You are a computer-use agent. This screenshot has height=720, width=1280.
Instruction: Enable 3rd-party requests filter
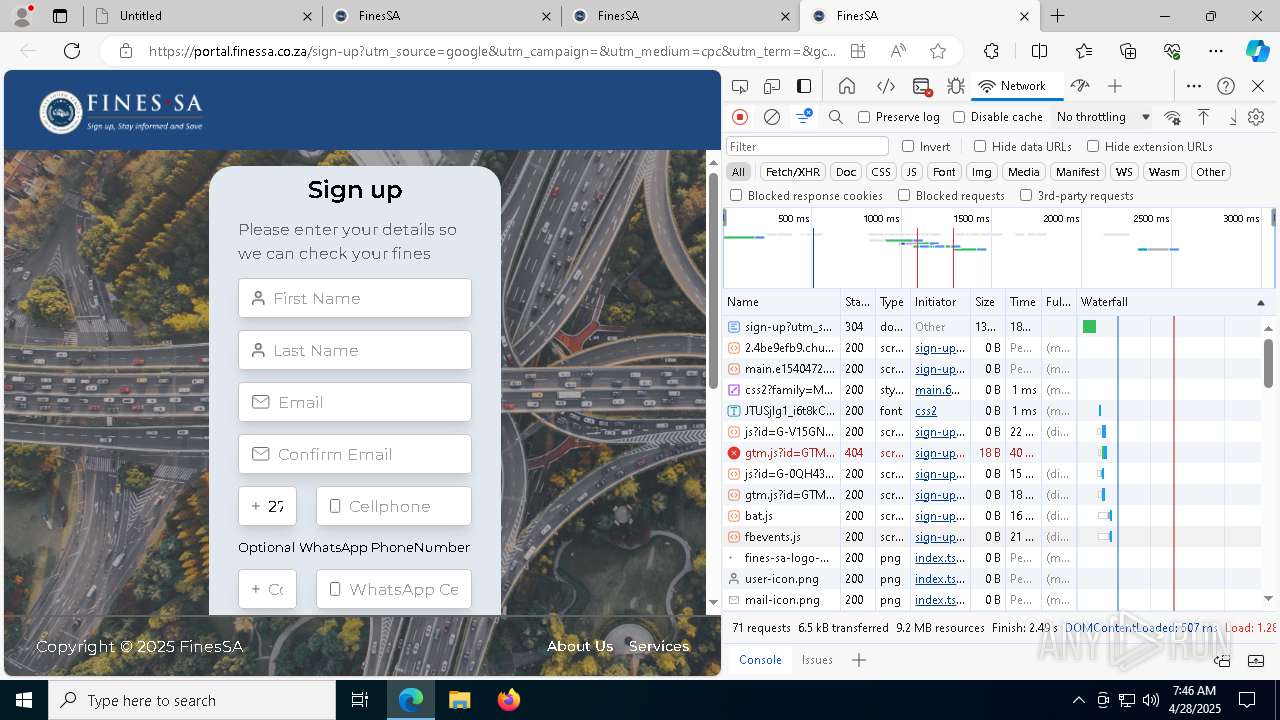coord(1026,196)
